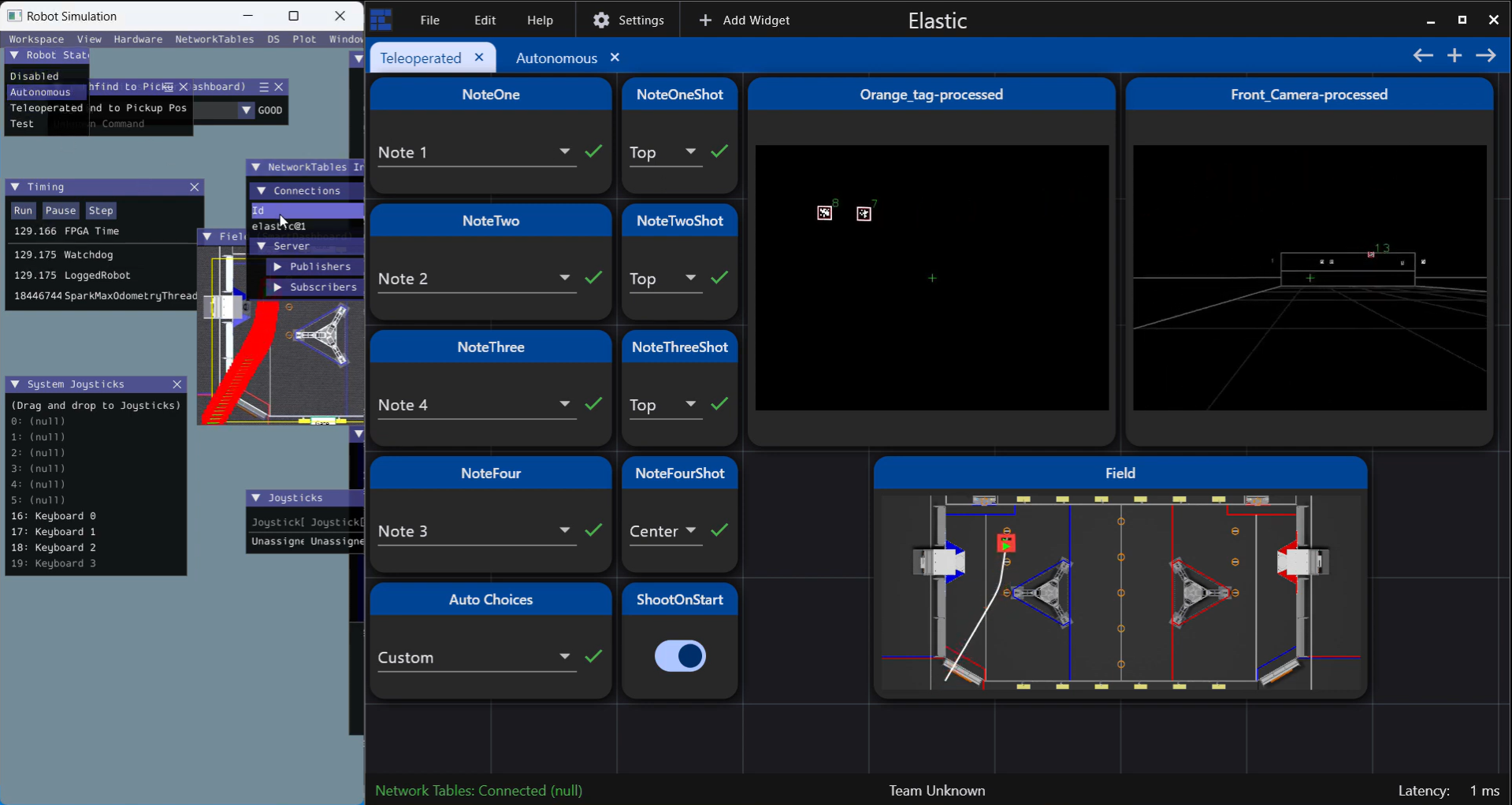Viewport: 1512px width, 805px height.
Task: Toggle the ShootOnStart switch
Action: click(x=680, y=656)
